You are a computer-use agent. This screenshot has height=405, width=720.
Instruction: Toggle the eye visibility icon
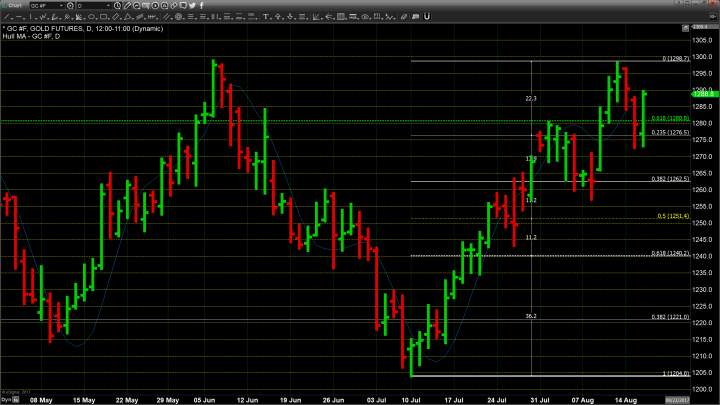365,17
